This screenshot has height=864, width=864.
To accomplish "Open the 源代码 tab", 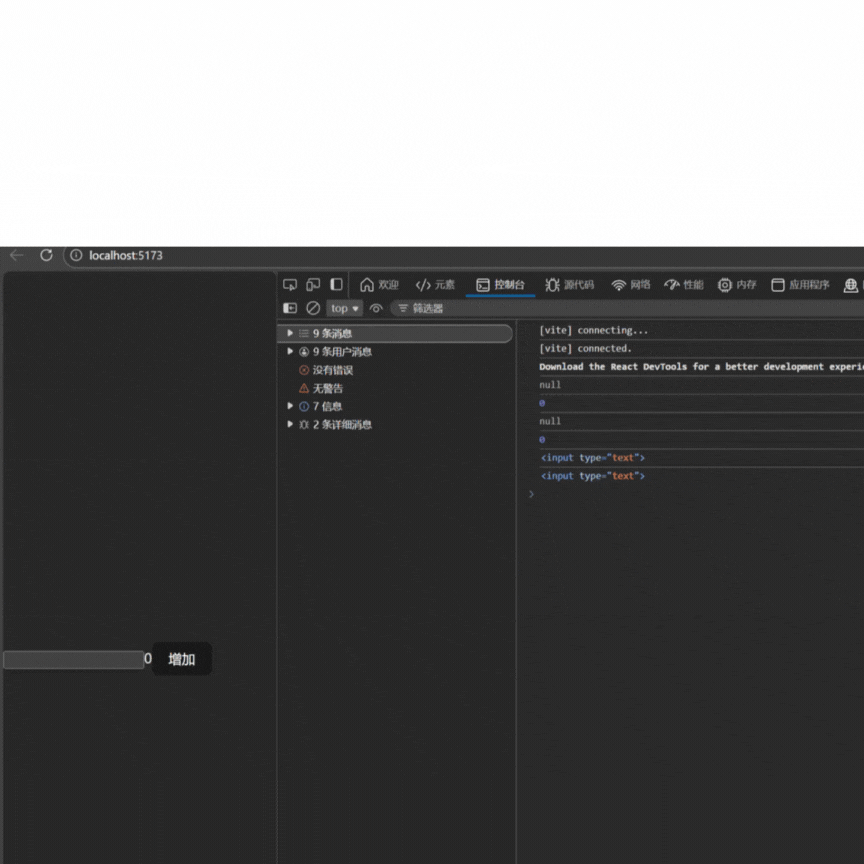I will pyautogui.click(x=570, y=285).
